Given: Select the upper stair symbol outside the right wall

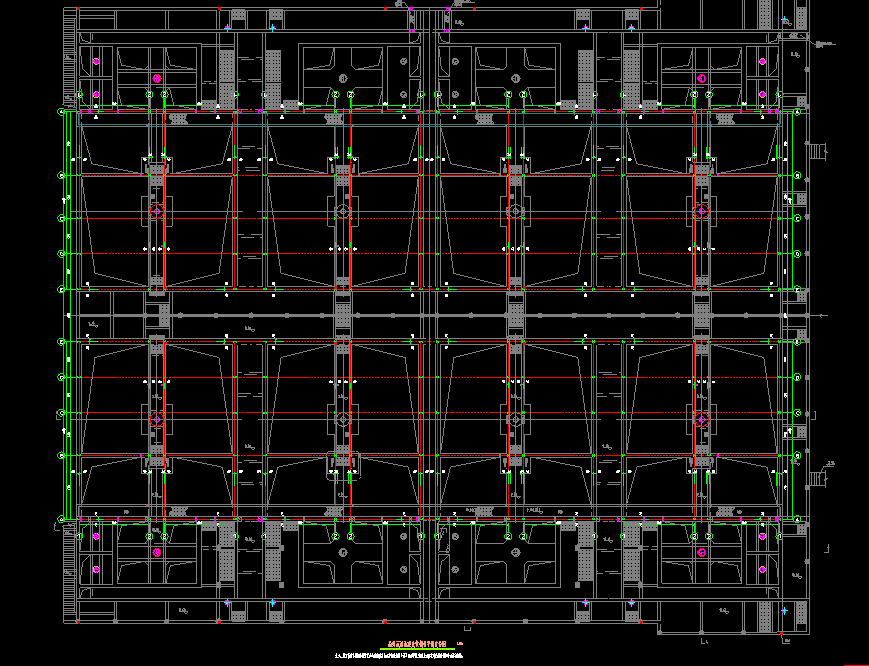Looking at the screenshot, I should coord(816,151).
